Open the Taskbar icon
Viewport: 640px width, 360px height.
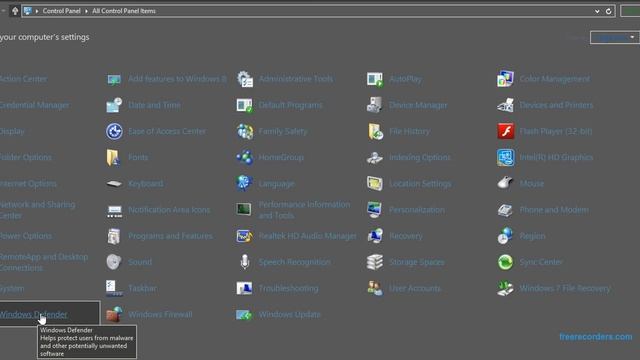(x=114, y=288)
